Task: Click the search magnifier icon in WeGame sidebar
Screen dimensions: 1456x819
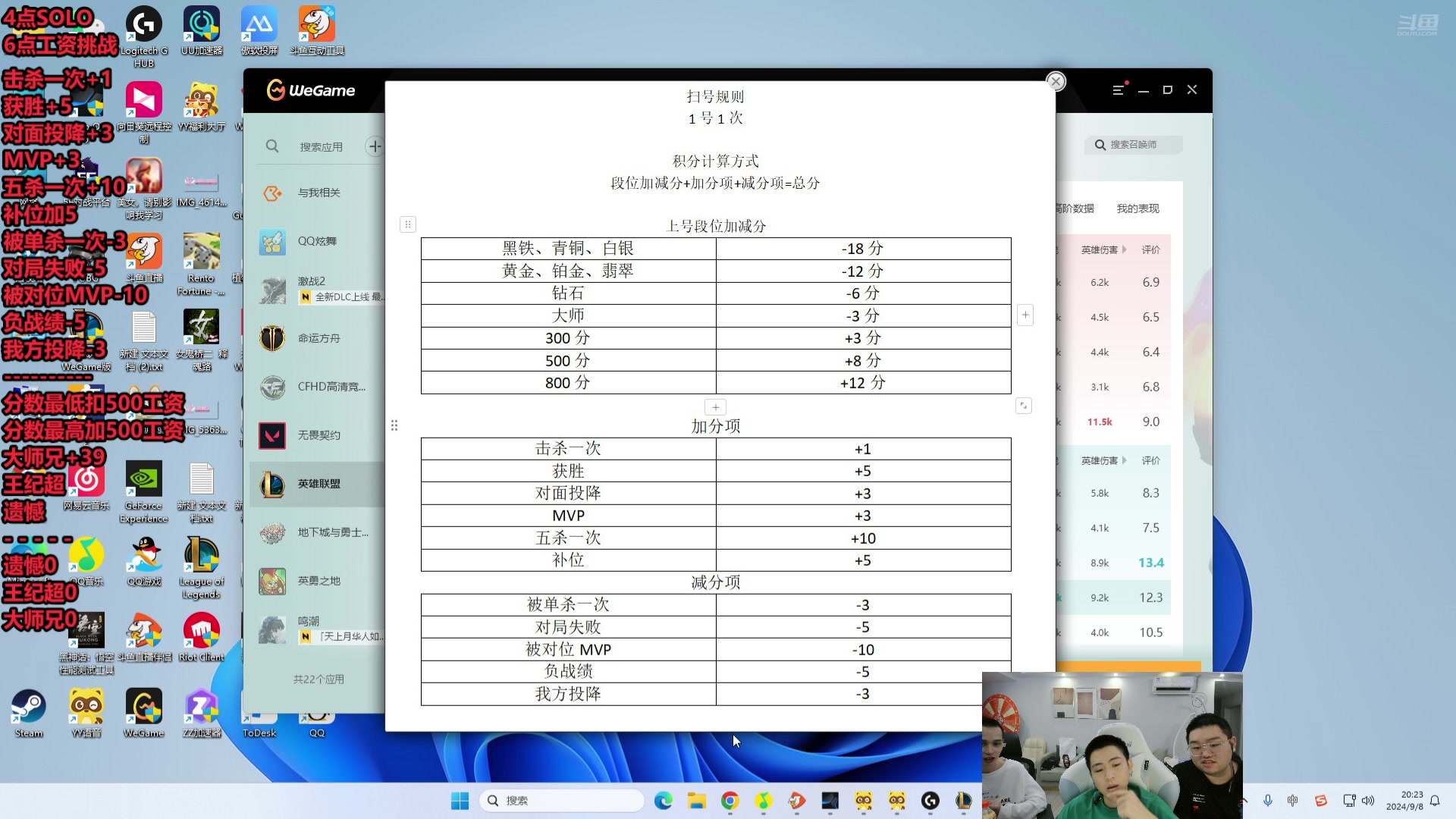Action: (272, 146)
